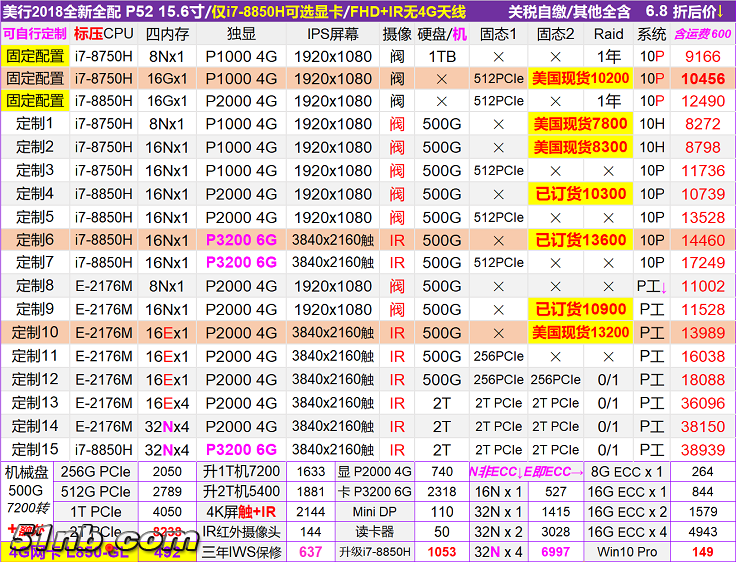This screenshot has height=562, width=736.
Task: Click the 1TB hard drive cell
Action: point(441,56)
